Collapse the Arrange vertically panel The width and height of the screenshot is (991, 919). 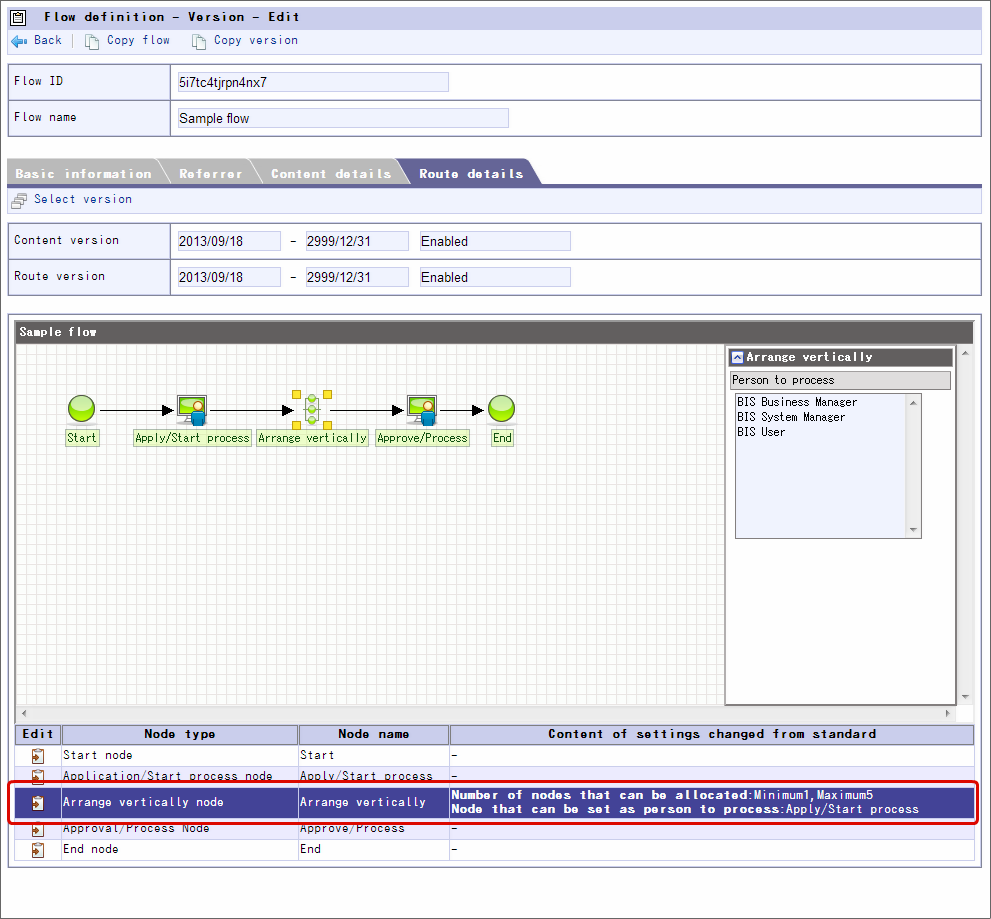click(x=737, y=358)
